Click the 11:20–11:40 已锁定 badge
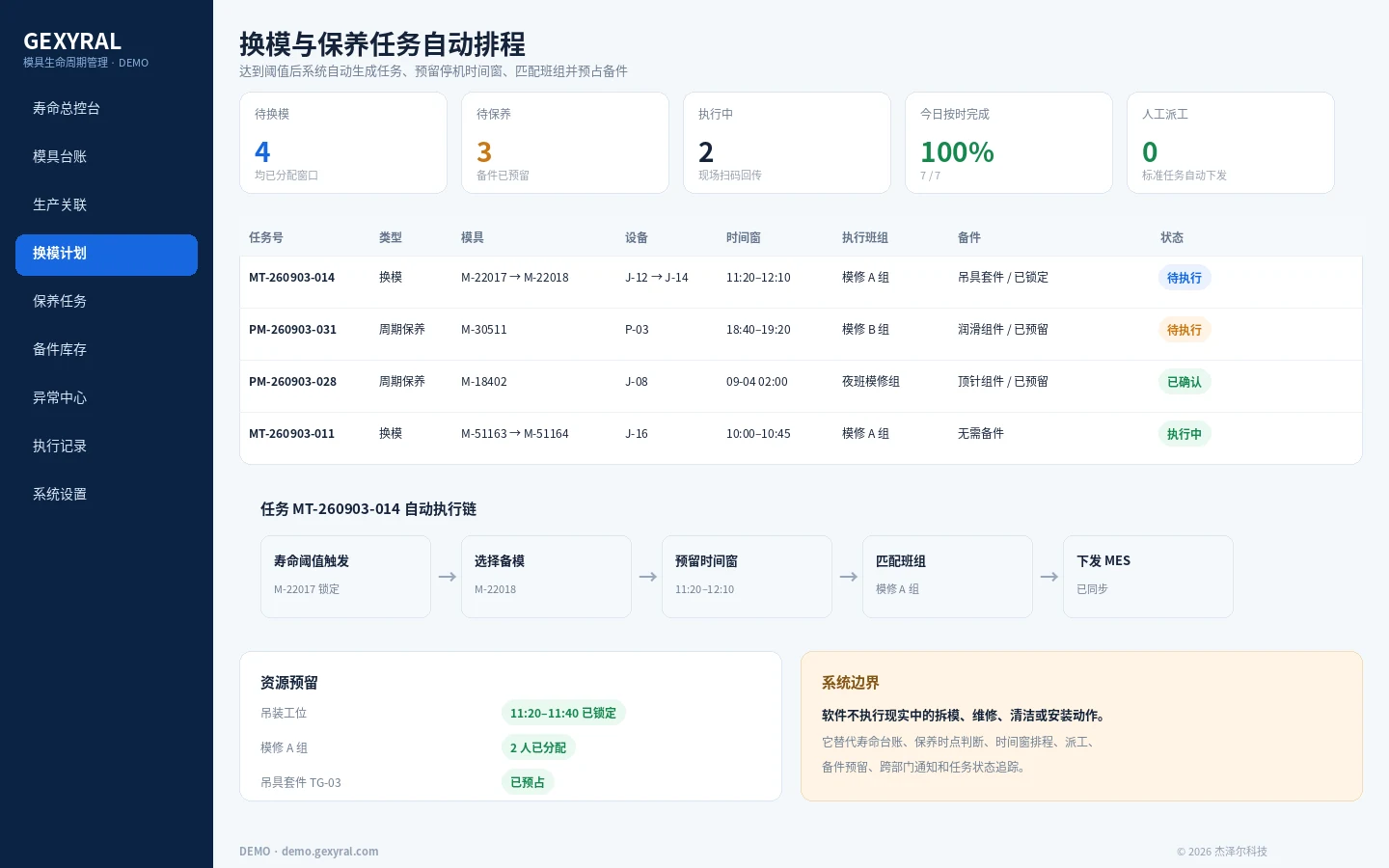Screen dimensions: 1389x868 [x=563, y=713]
